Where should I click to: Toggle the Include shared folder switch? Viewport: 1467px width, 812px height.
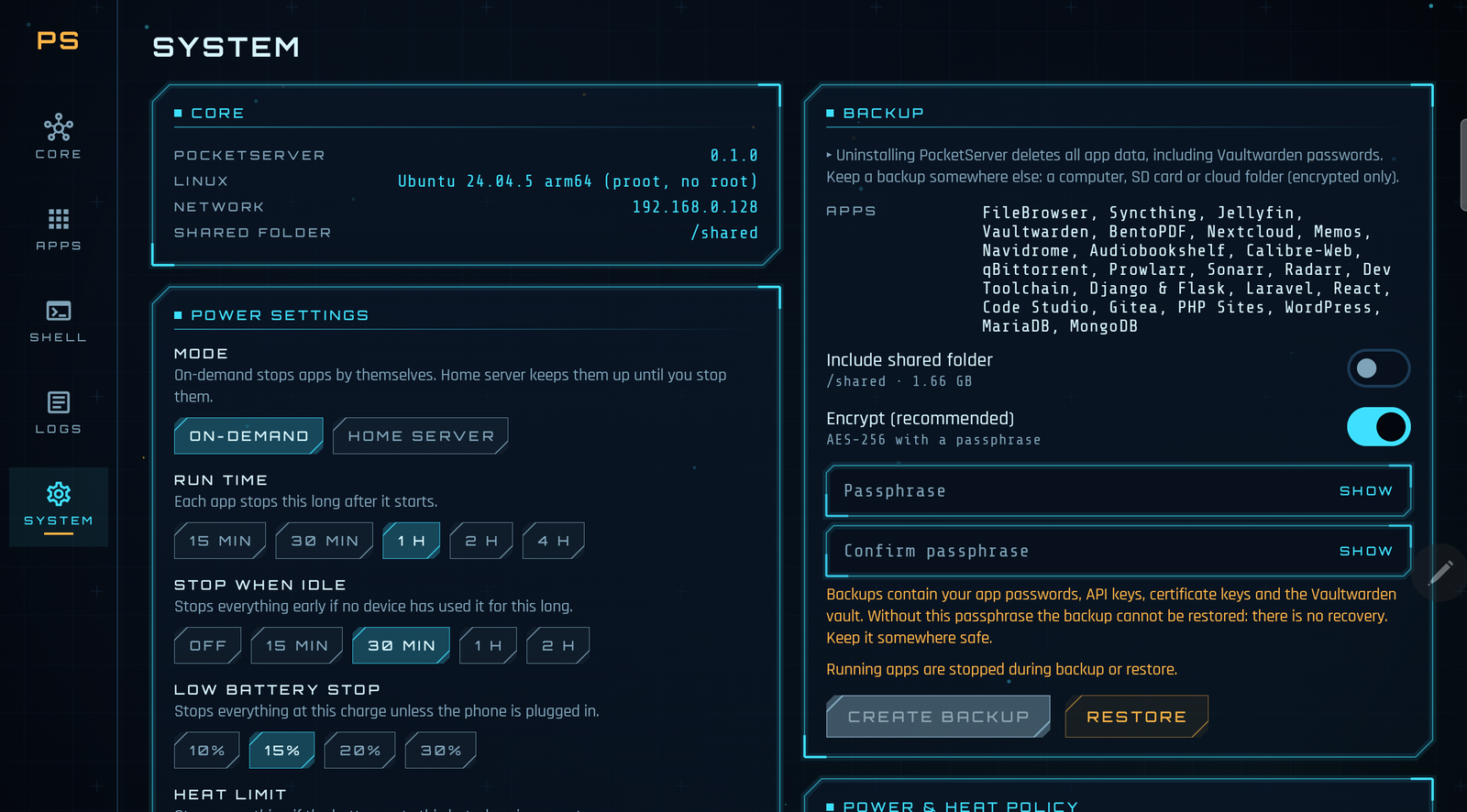1378,368
